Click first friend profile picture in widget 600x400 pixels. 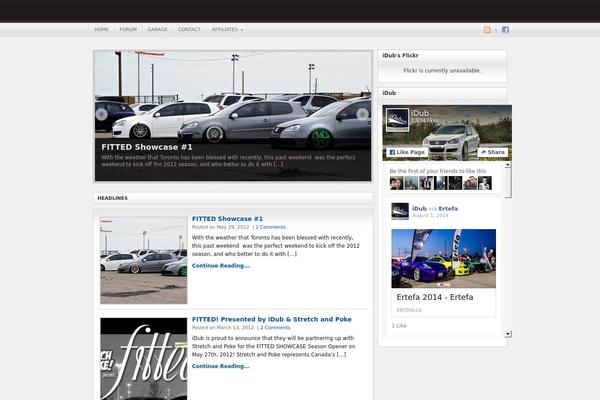click(396, 183)
